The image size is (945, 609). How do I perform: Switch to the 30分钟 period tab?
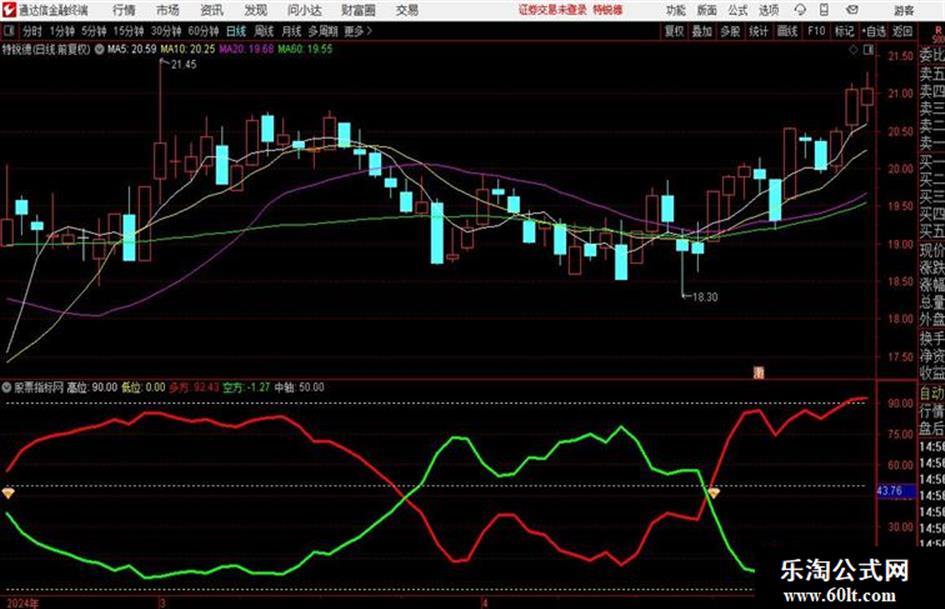click(x=166, y=31)
